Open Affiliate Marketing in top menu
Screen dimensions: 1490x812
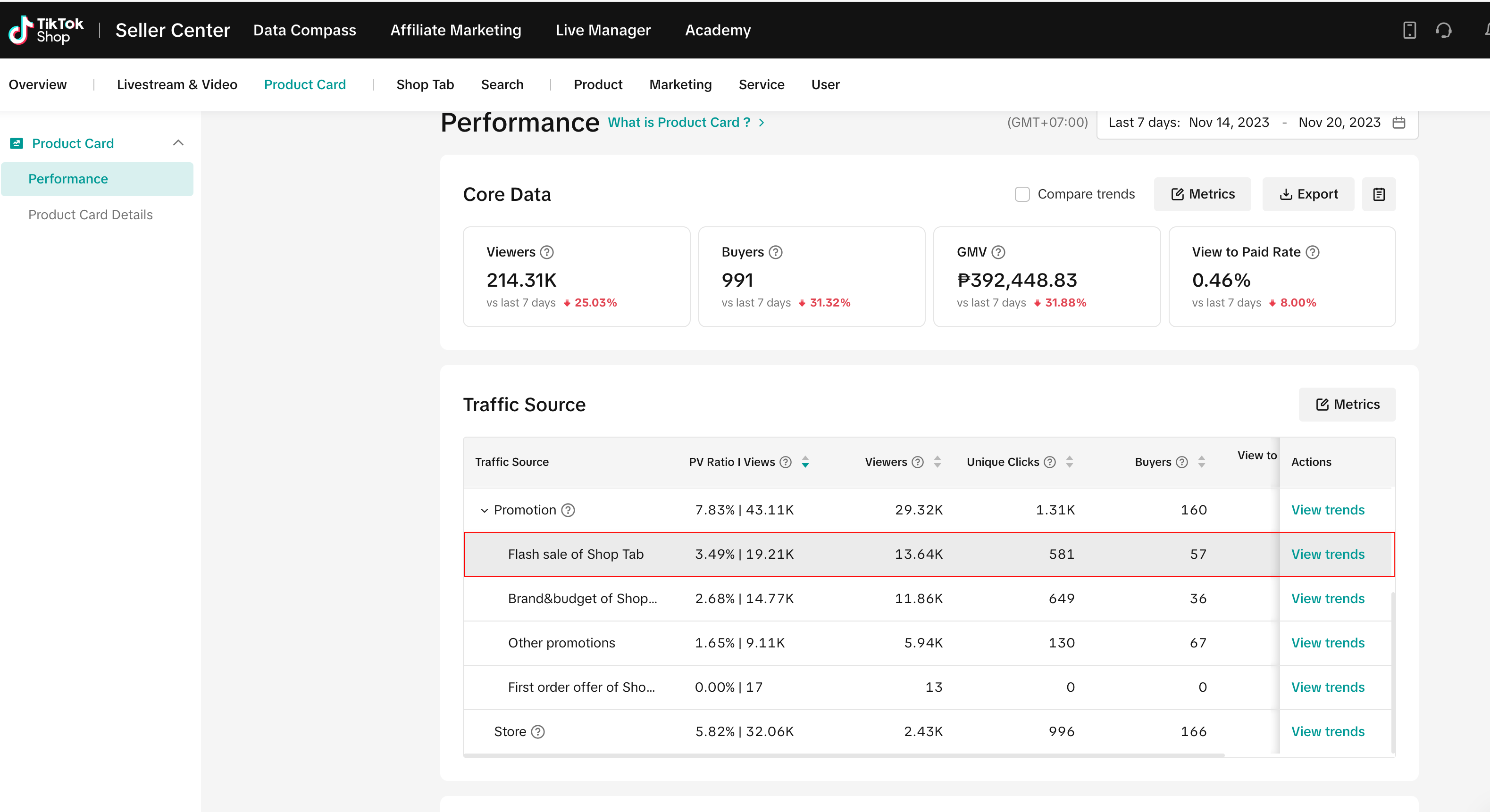pos(455,30)
